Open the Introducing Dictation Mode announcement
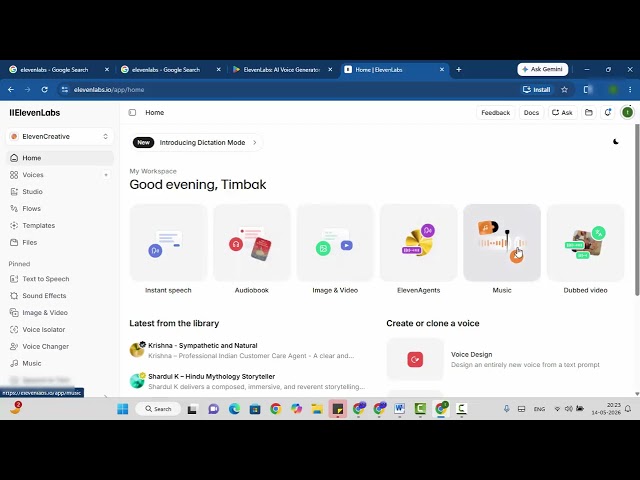 point(196,142)
